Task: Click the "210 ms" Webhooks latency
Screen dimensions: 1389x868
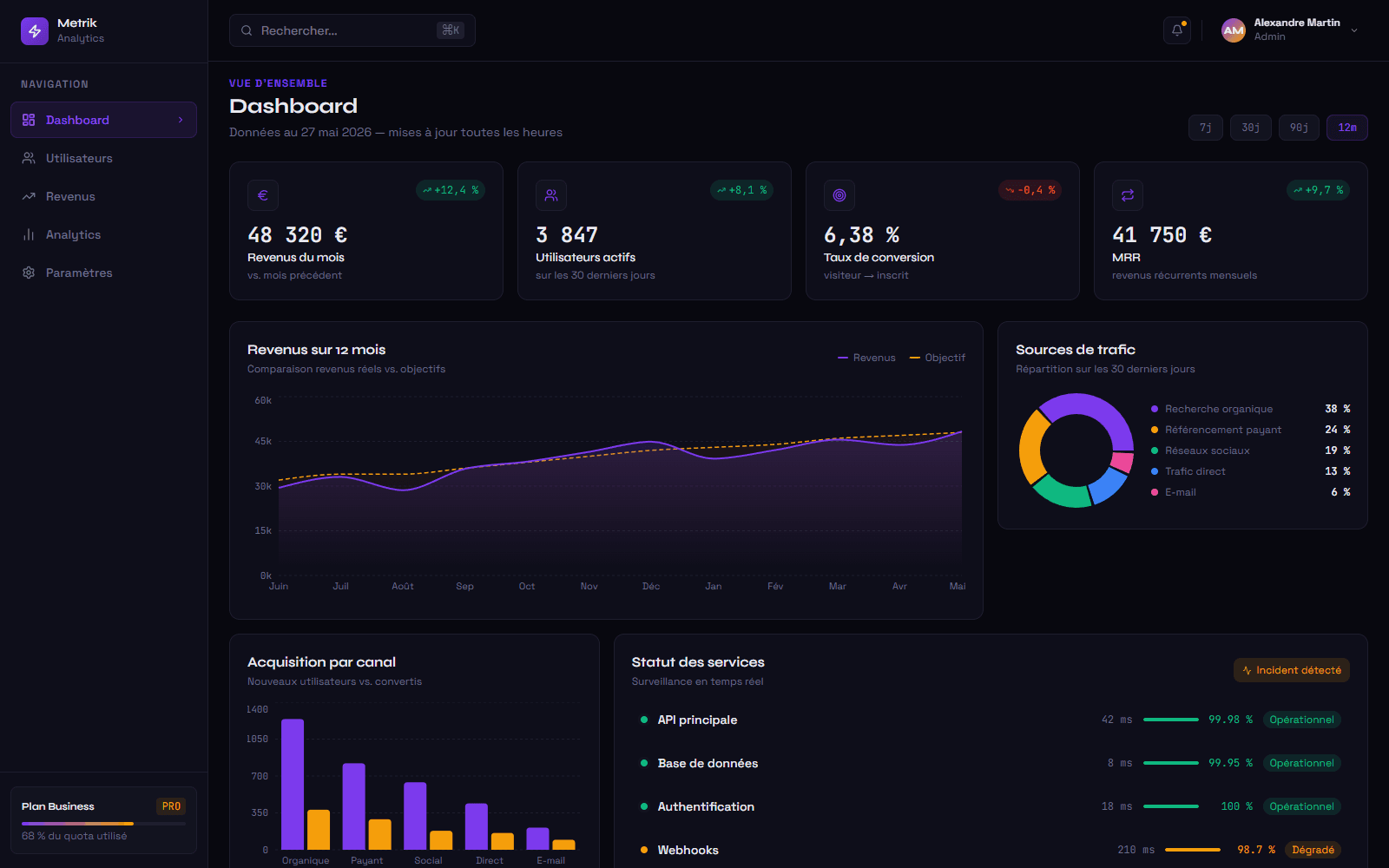Action: click(1136, 850)
